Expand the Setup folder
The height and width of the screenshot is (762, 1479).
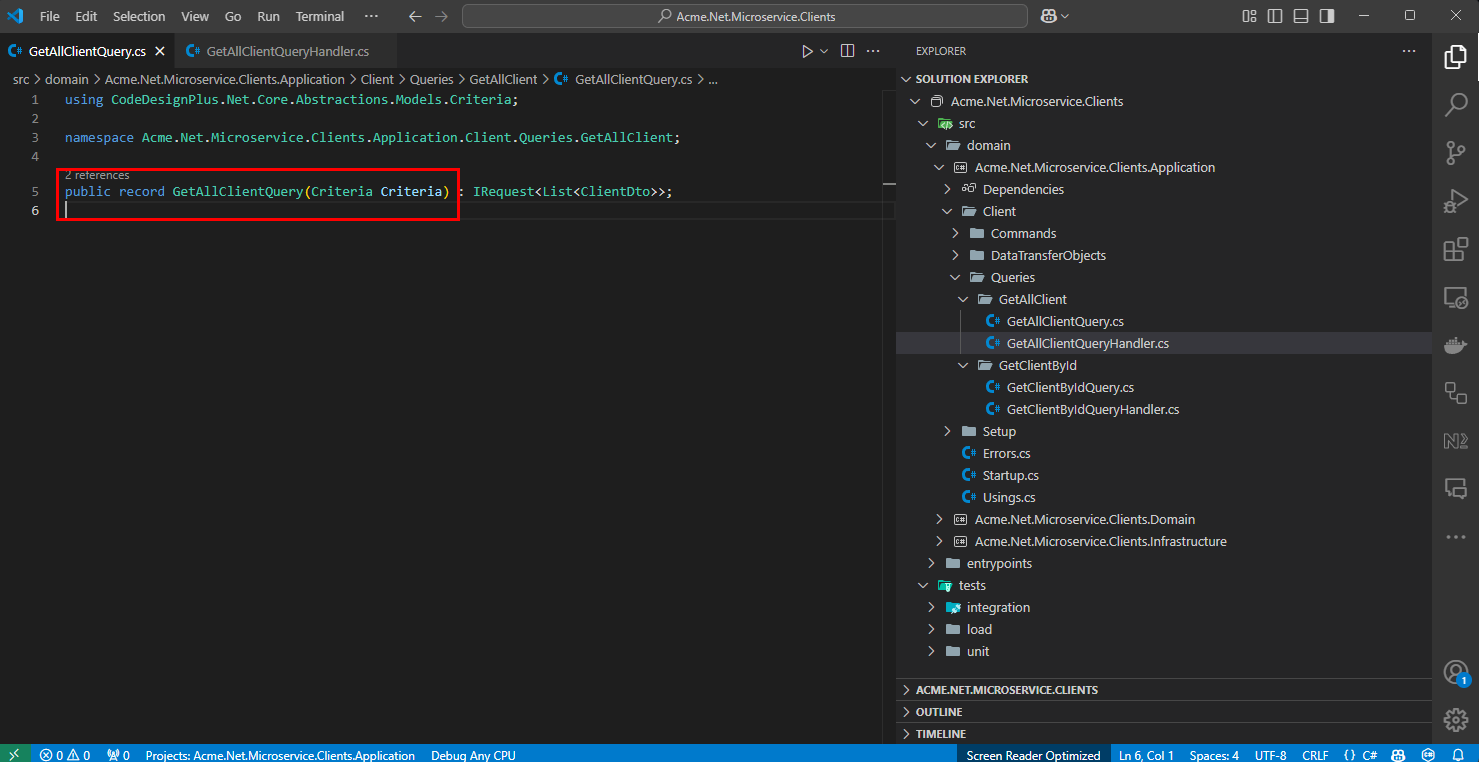(x=947, y=431)
